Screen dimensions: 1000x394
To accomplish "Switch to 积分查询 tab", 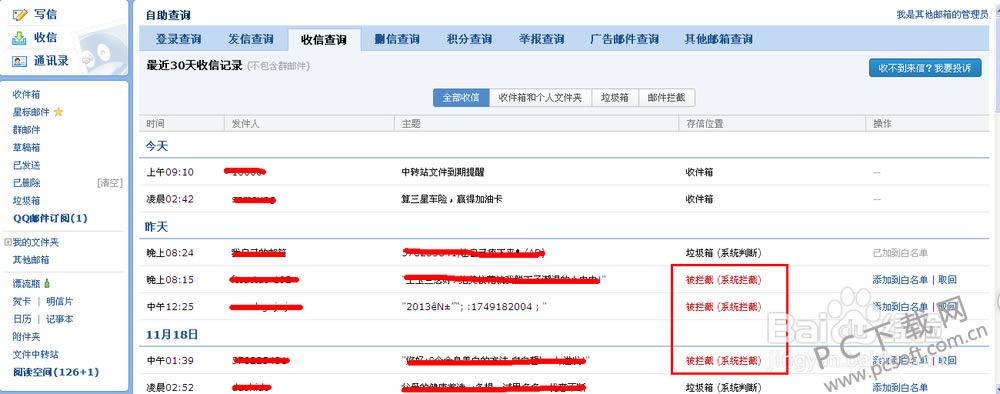I will [x=469, y=40].
